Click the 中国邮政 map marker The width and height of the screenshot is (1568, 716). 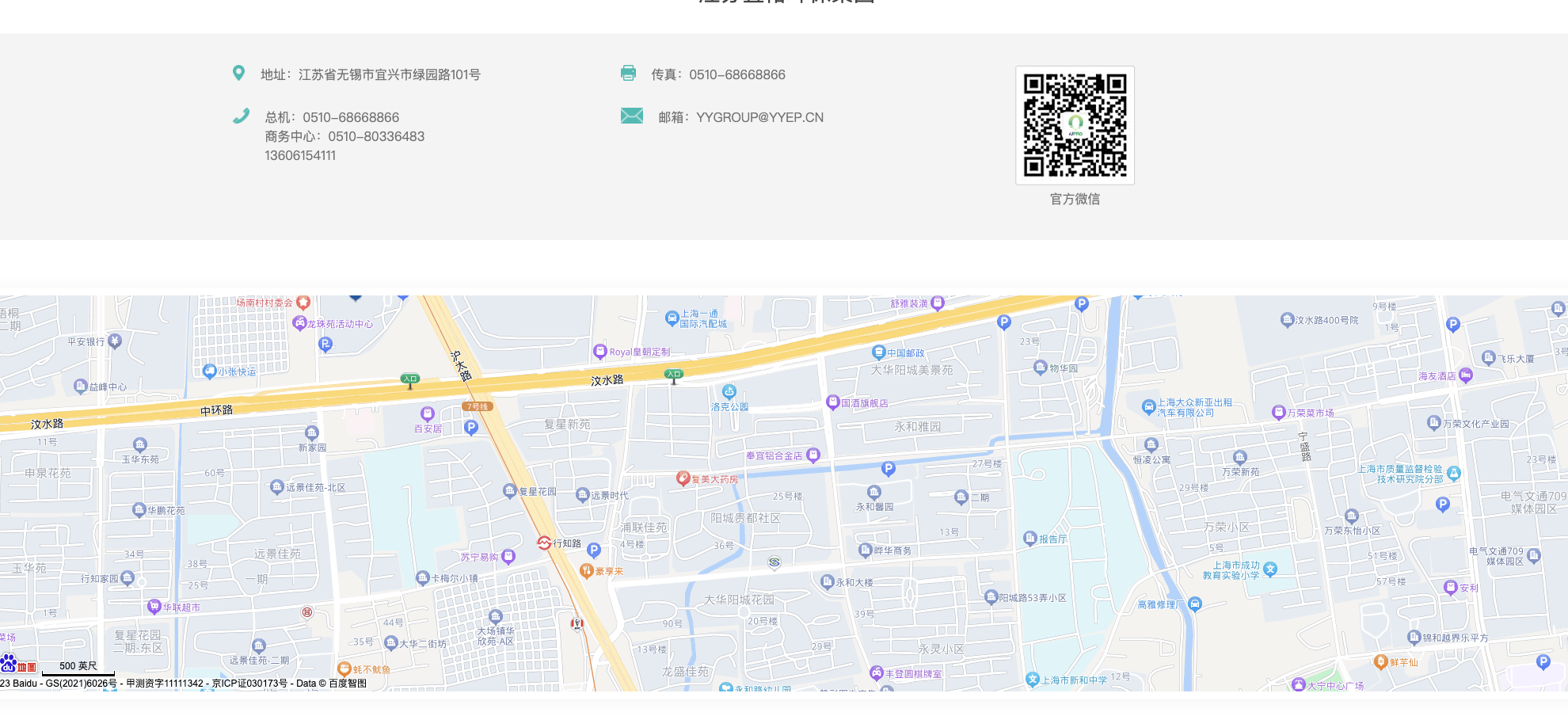pyautogui.click(x=878, y=352)
